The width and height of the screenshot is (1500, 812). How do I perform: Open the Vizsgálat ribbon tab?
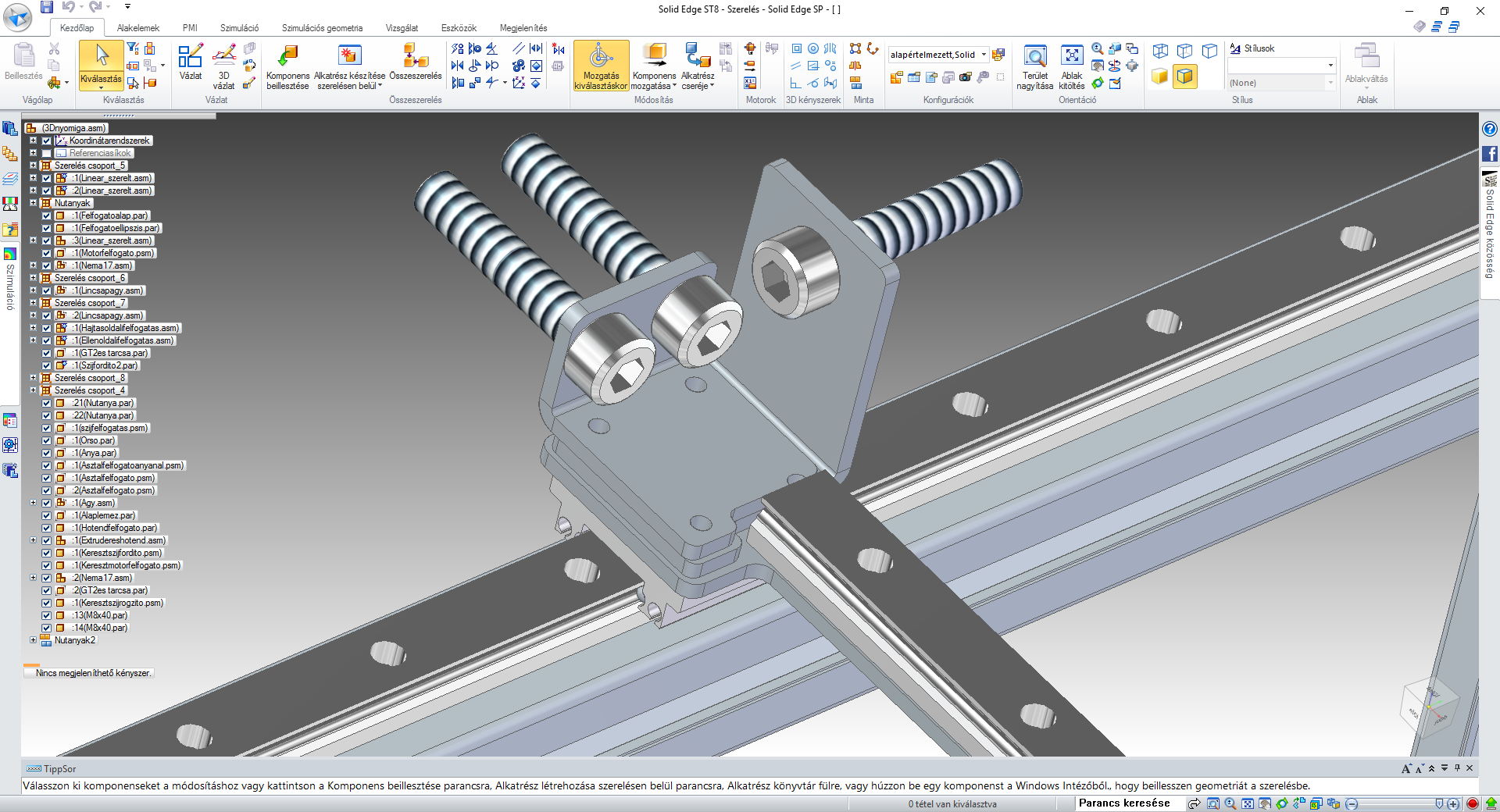pos(402,28)
